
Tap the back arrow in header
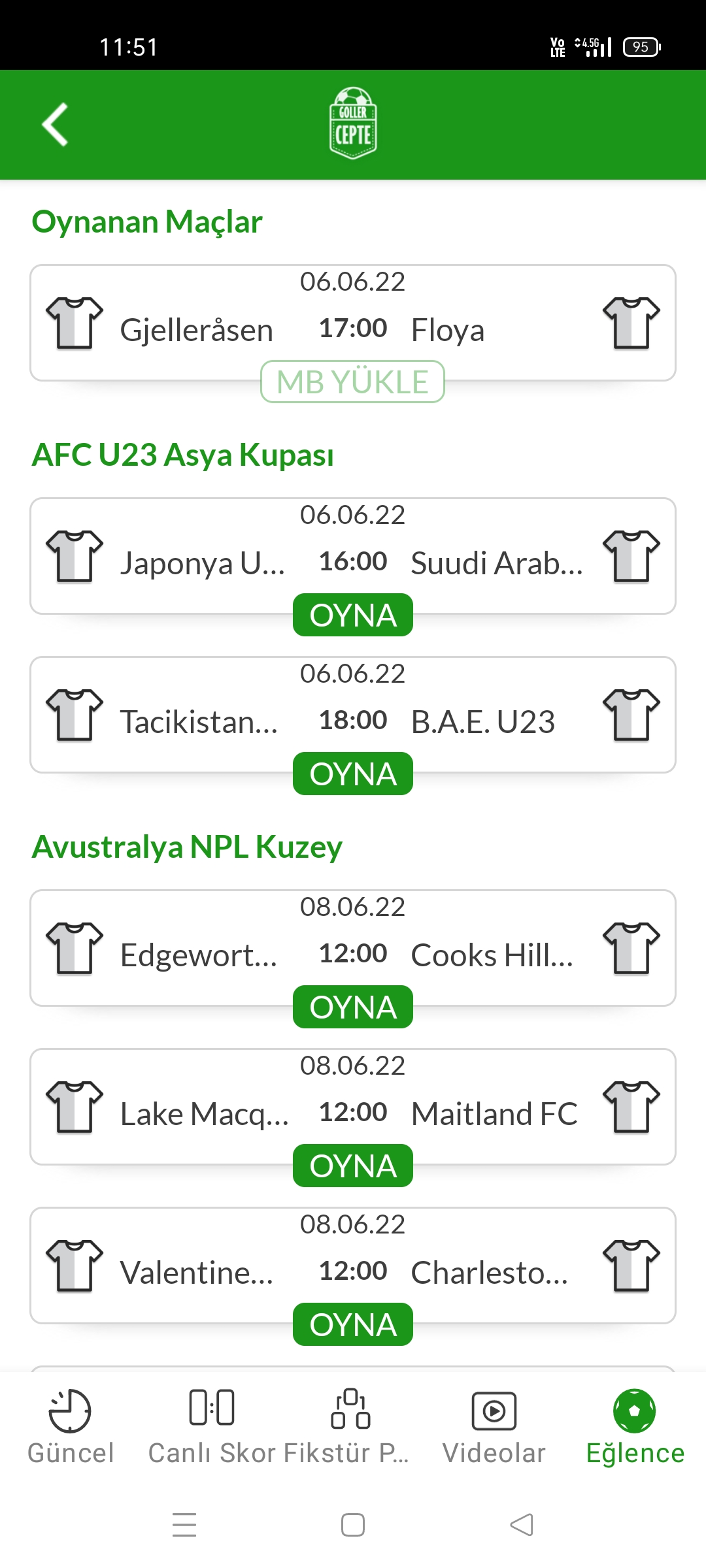pyautogui.click(x=56, y=124)
